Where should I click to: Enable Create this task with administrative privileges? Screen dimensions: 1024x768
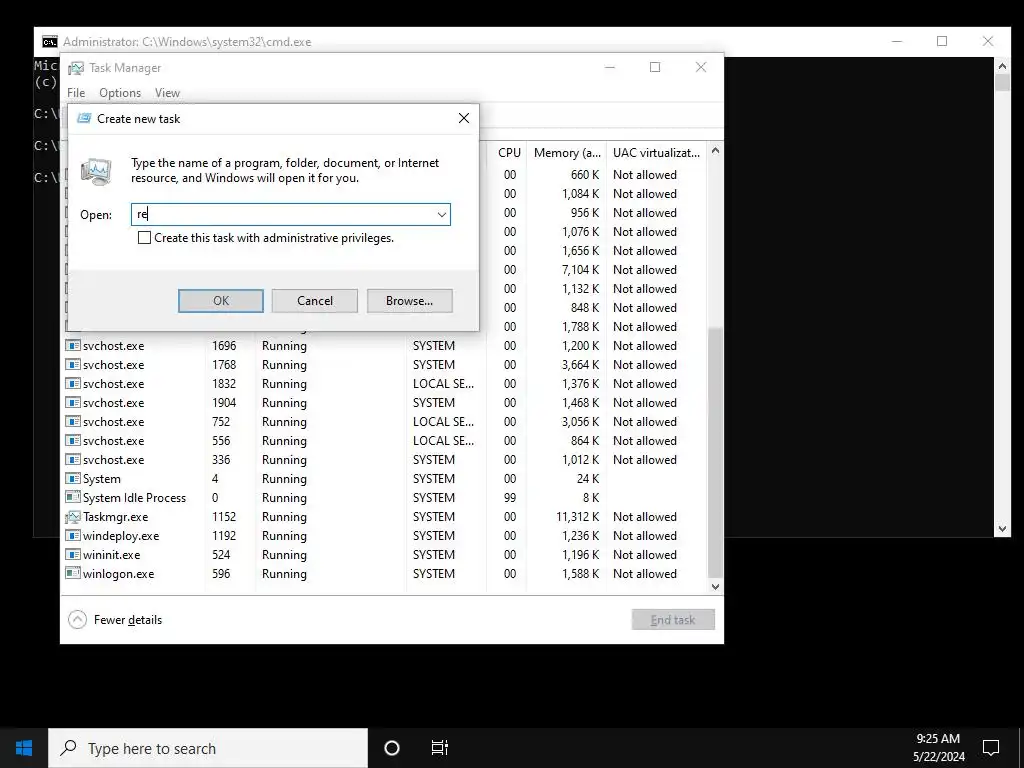pyautogui.click(x=144, y=238)
